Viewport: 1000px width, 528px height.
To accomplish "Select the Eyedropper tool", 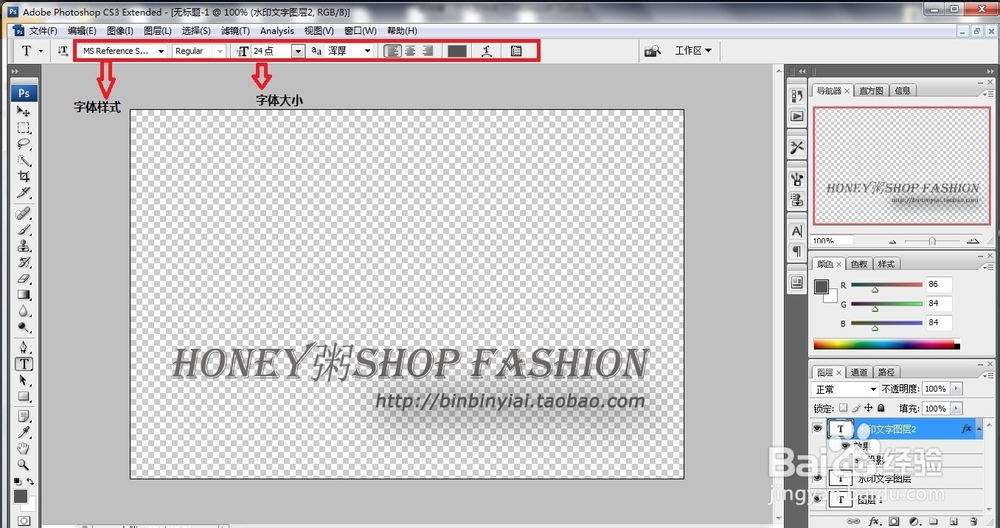I will click(x=24, y=433).
